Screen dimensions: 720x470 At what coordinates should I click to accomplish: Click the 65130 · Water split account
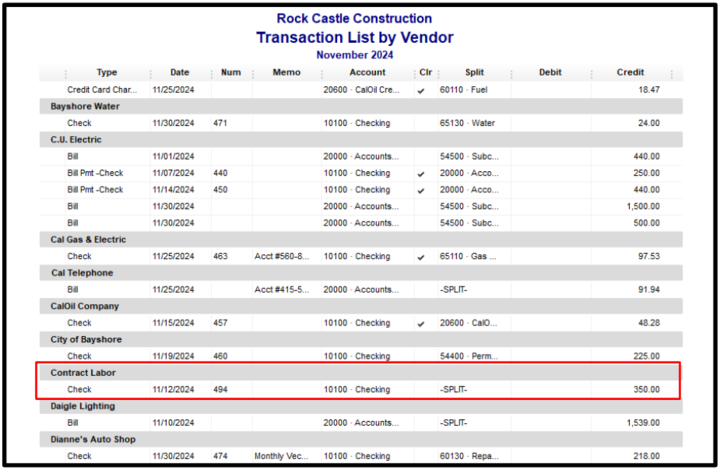click(x=467, y=123)
